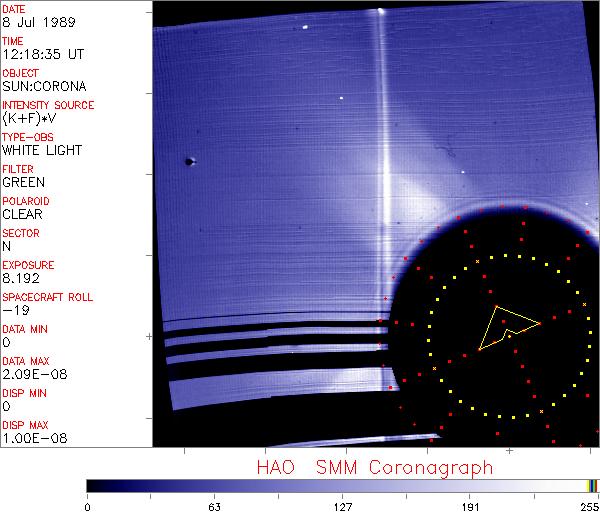Select the display max value 1.00E-08

pos(31,438)
